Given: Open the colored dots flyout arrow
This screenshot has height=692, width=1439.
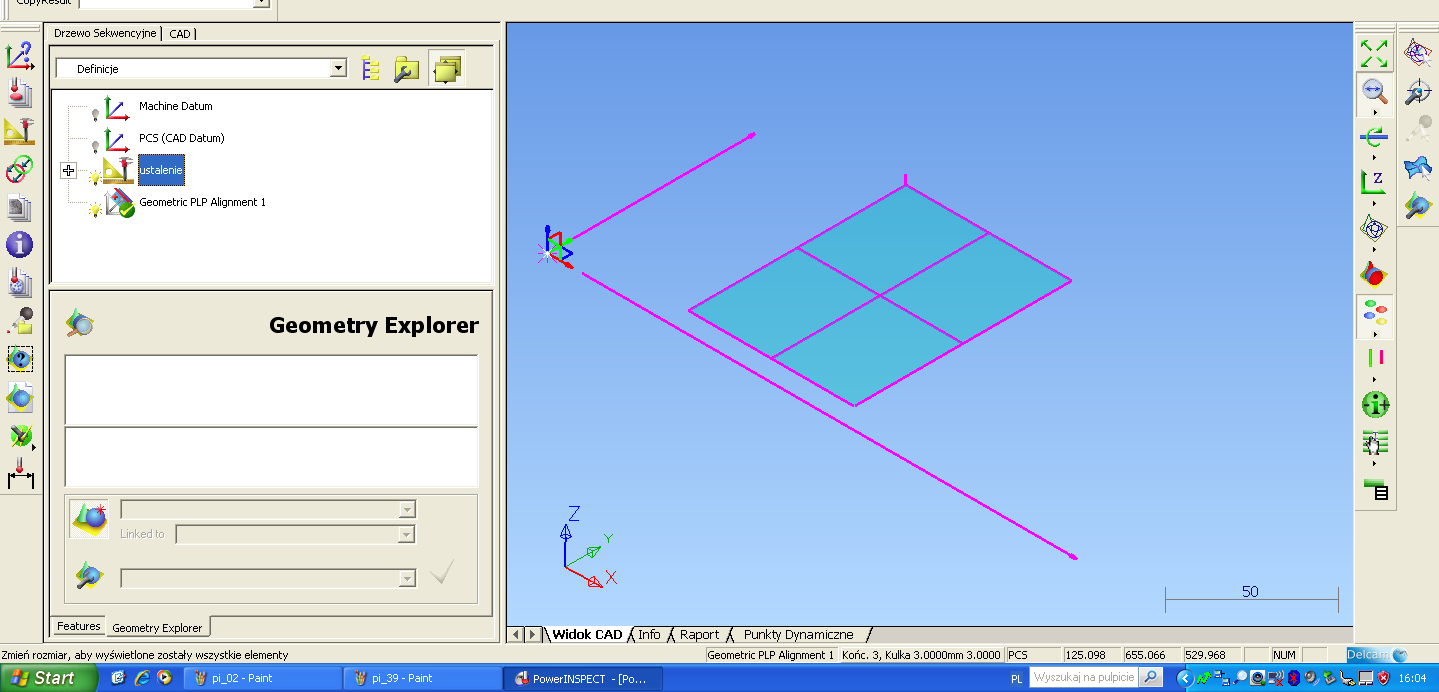Looking at the screenshot, I should pyautogui.click(x=1374, y=336).
